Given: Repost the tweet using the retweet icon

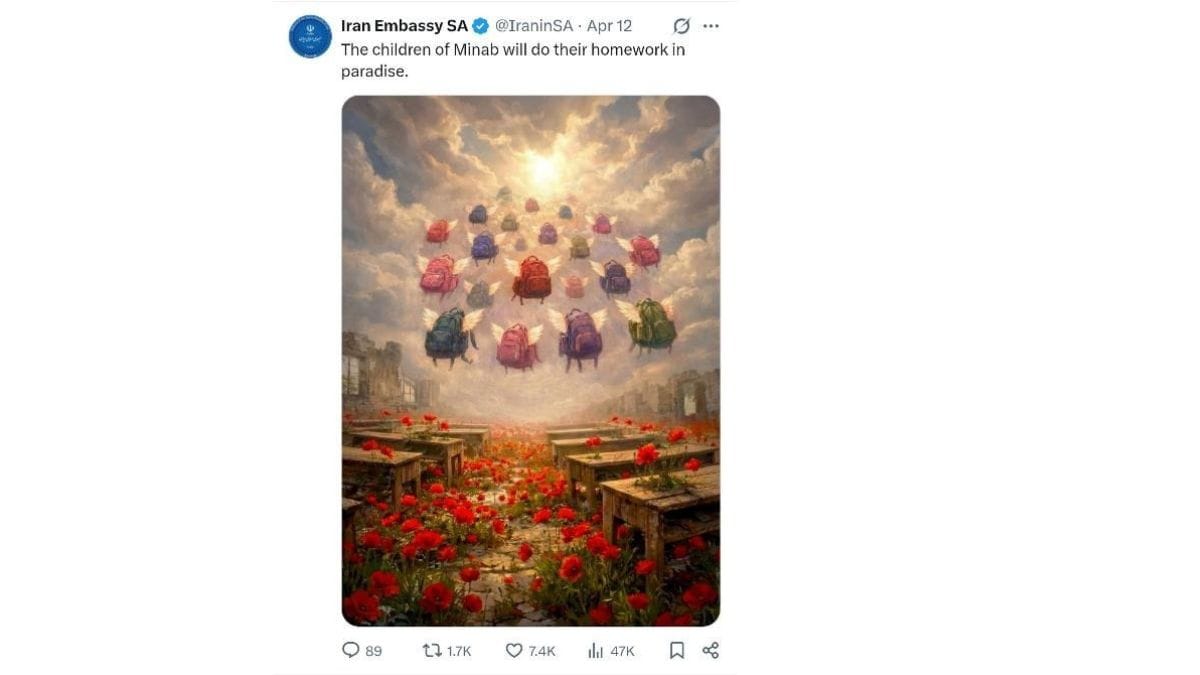Looking at the screenshot, I should coord(432,650).
